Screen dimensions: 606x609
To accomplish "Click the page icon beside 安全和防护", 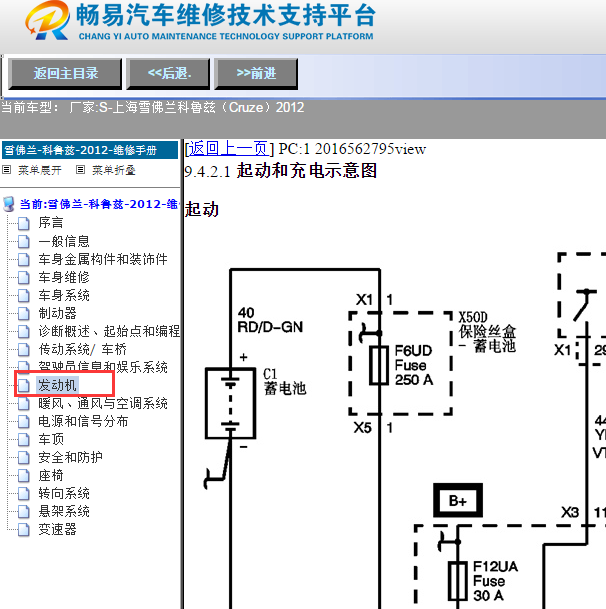I will (24, 458).
